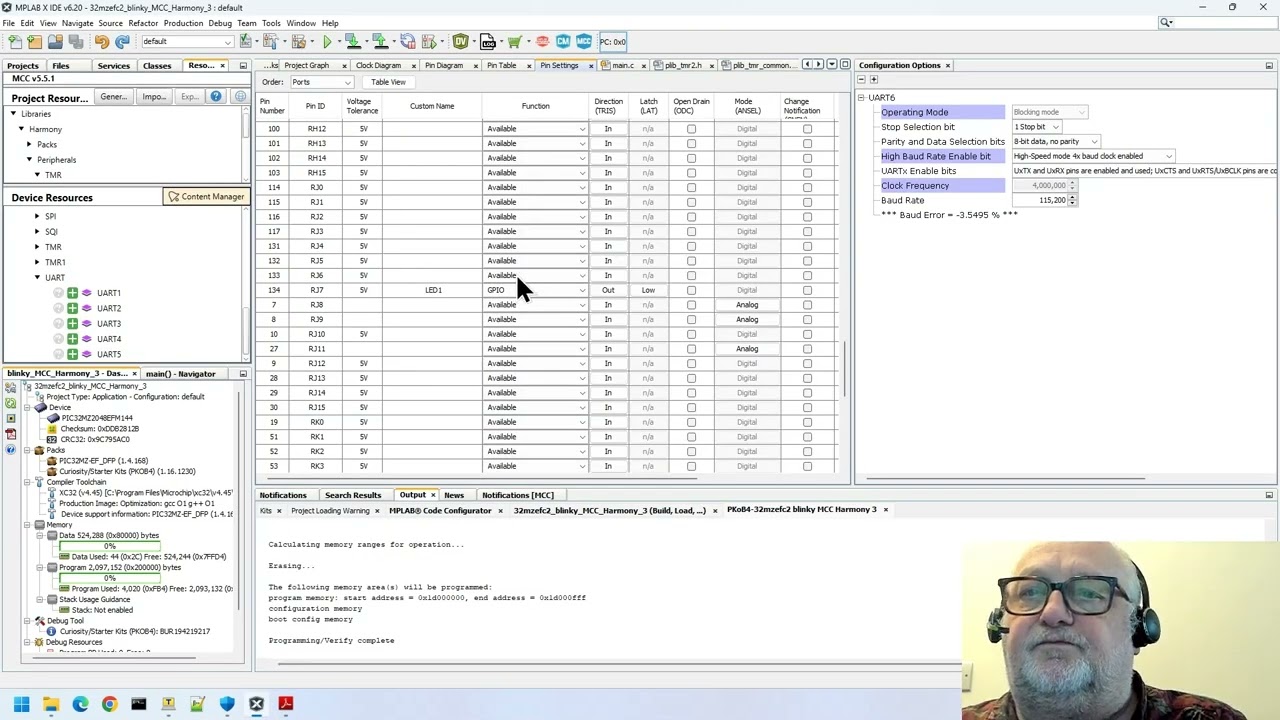1280x720 pixels.
Task: Click the dashboard refresh icon
Action: pyautogui.click(x=11, y=403)
